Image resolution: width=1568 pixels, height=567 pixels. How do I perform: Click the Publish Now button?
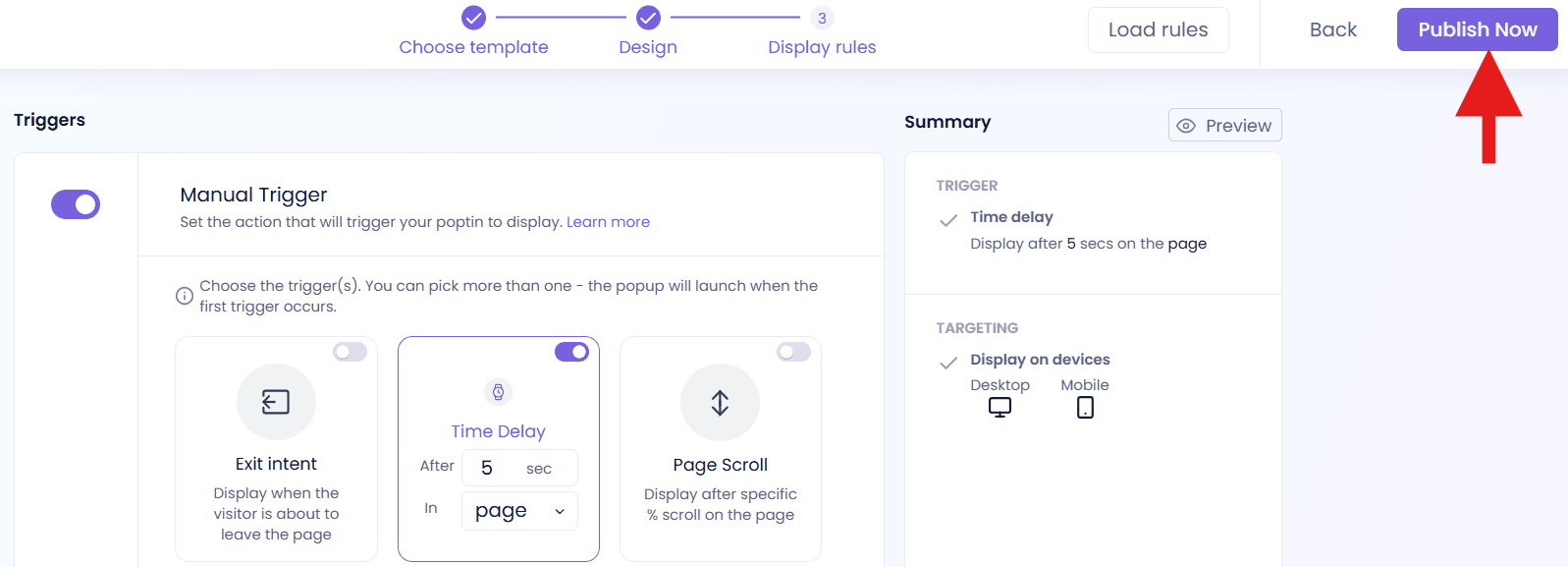click(x=1477, y=29)
